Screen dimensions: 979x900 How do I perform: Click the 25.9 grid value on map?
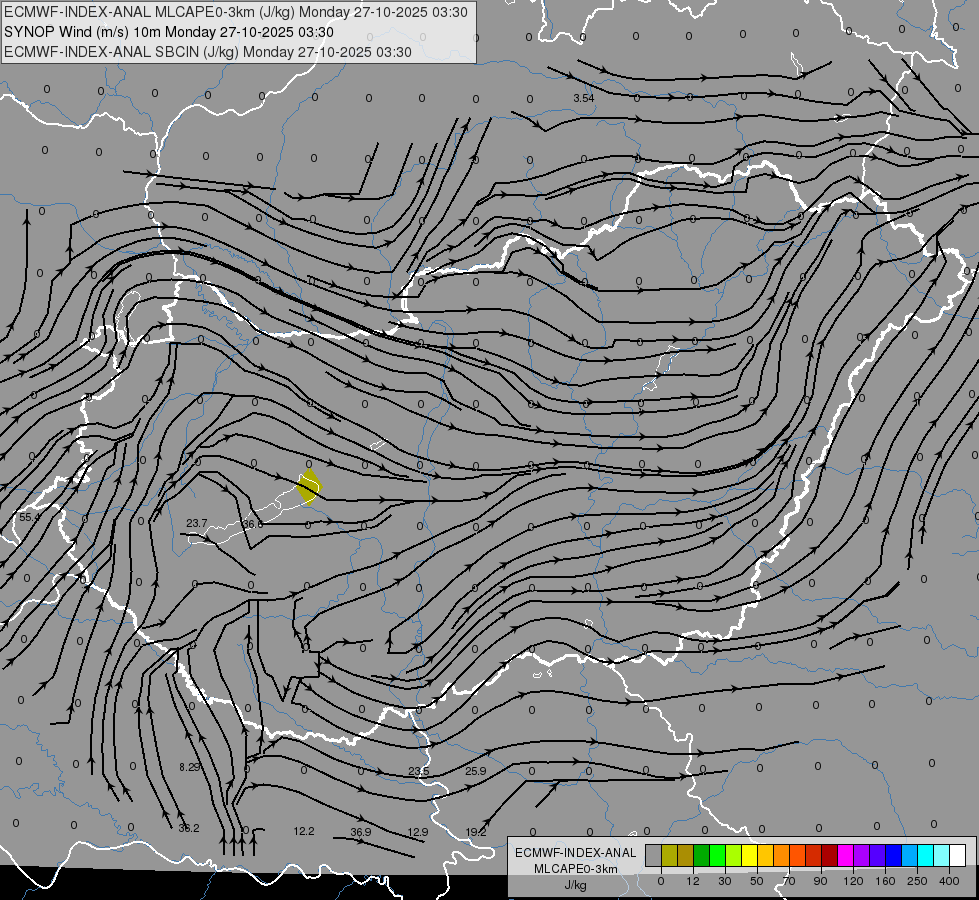[x=476, y=771]
